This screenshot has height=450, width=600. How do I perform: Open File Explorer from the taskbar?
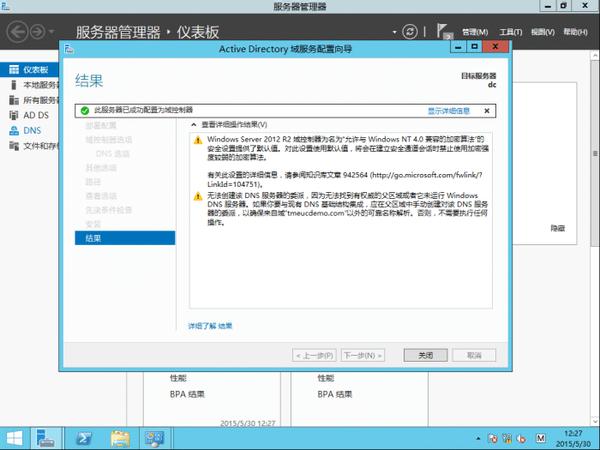pyautogui.click(x=120, y=439)
